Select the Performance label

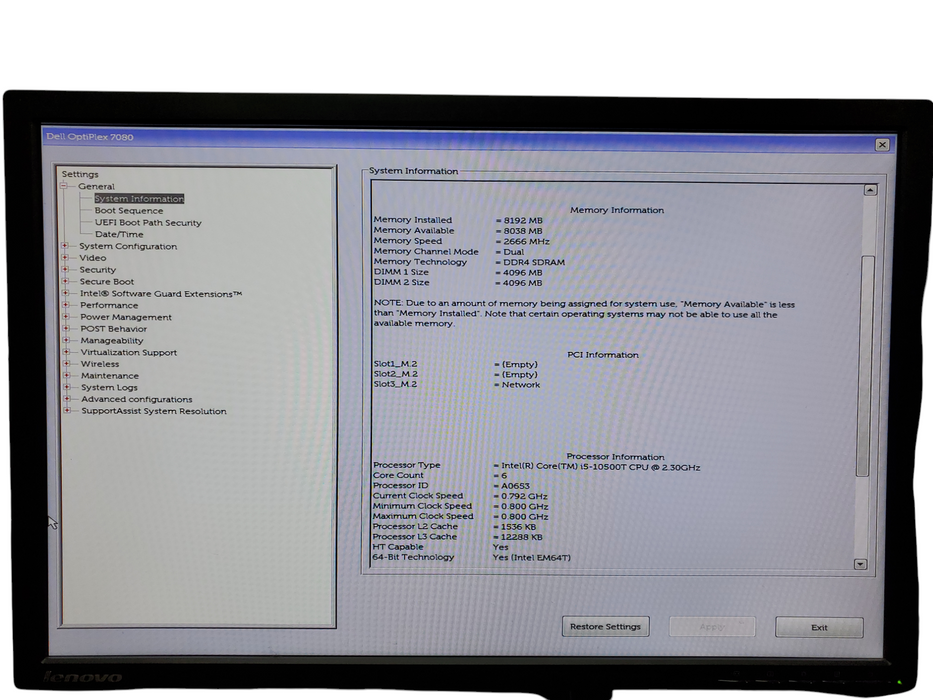click(x=109, y=305)
